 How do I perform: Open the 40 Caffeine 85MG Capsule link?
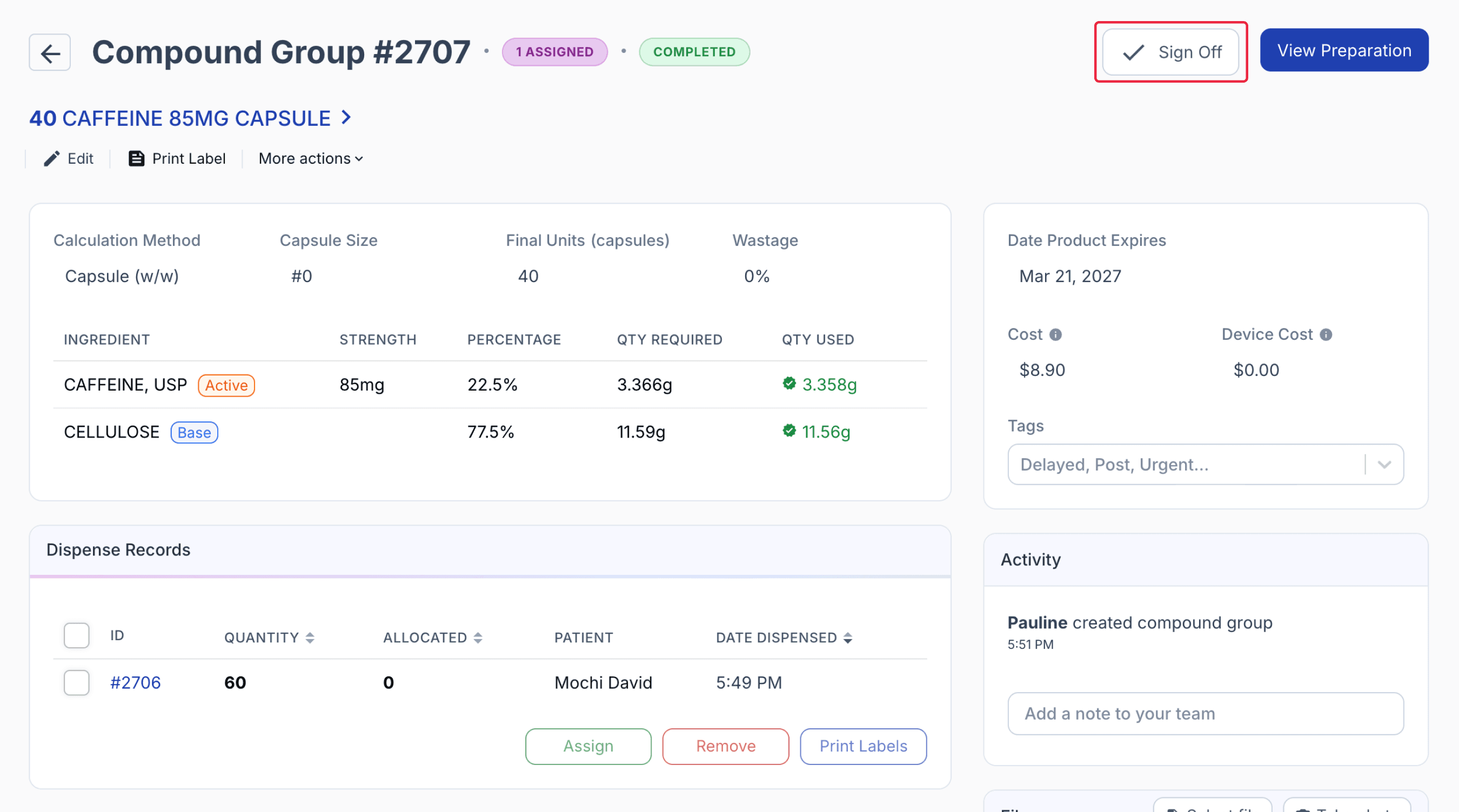(190, 118)
